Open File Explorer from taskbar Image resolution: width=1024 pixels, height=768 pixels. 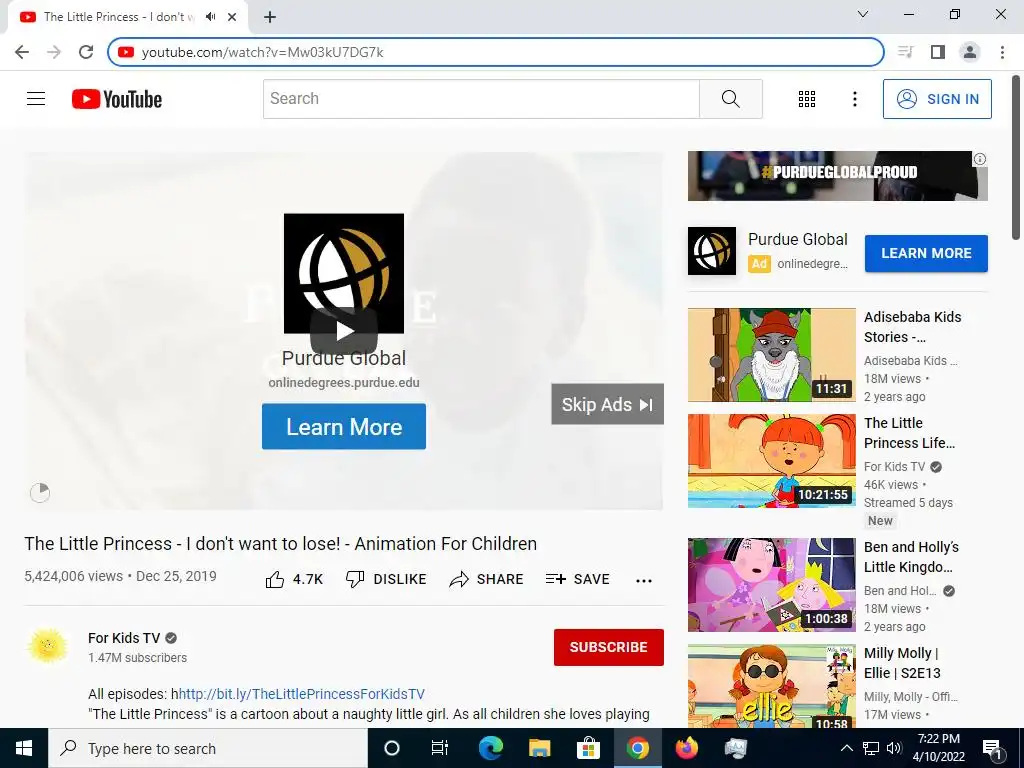coord(539,748)
